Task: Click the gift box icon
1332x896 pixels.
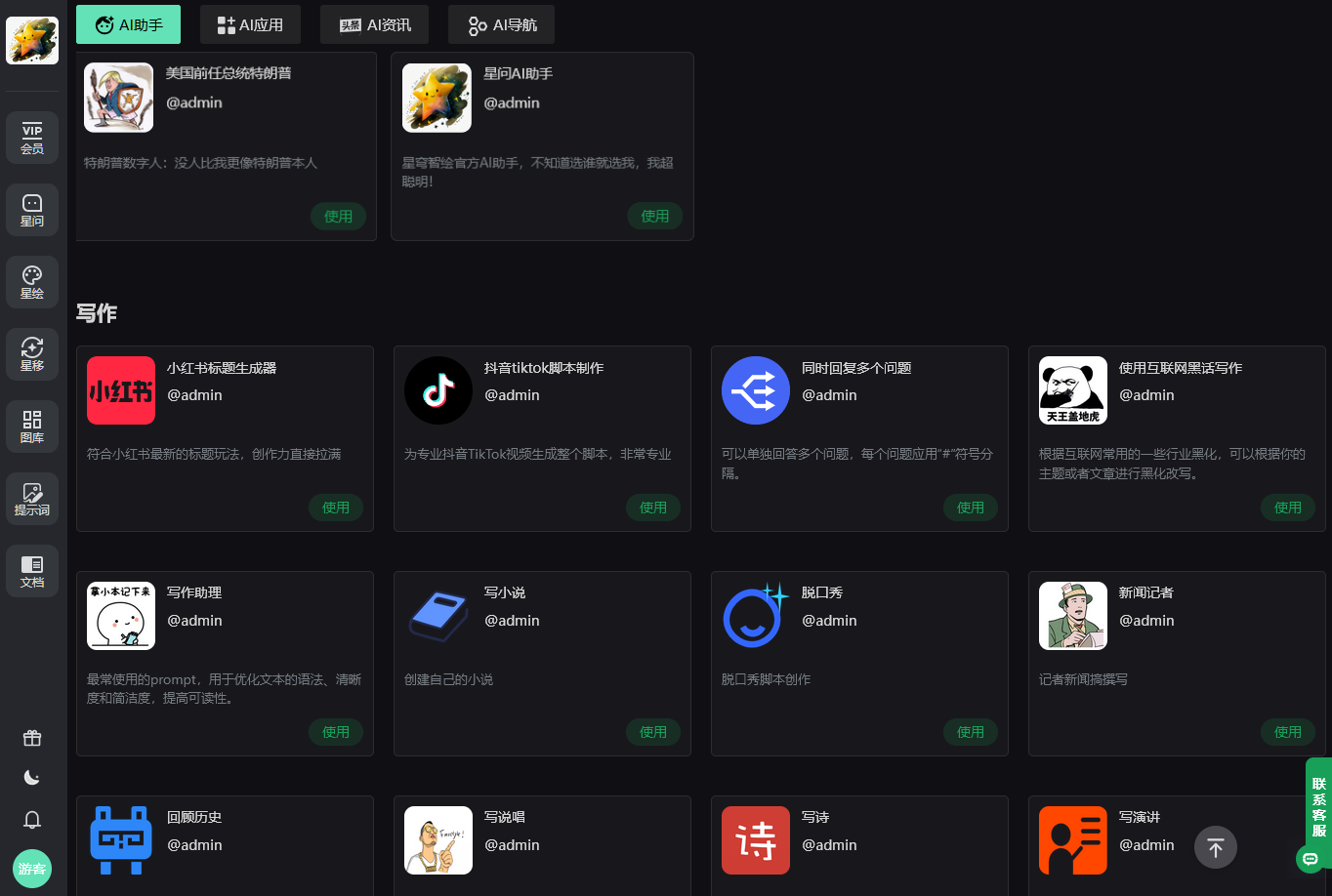Action: (x=32, y=738)
